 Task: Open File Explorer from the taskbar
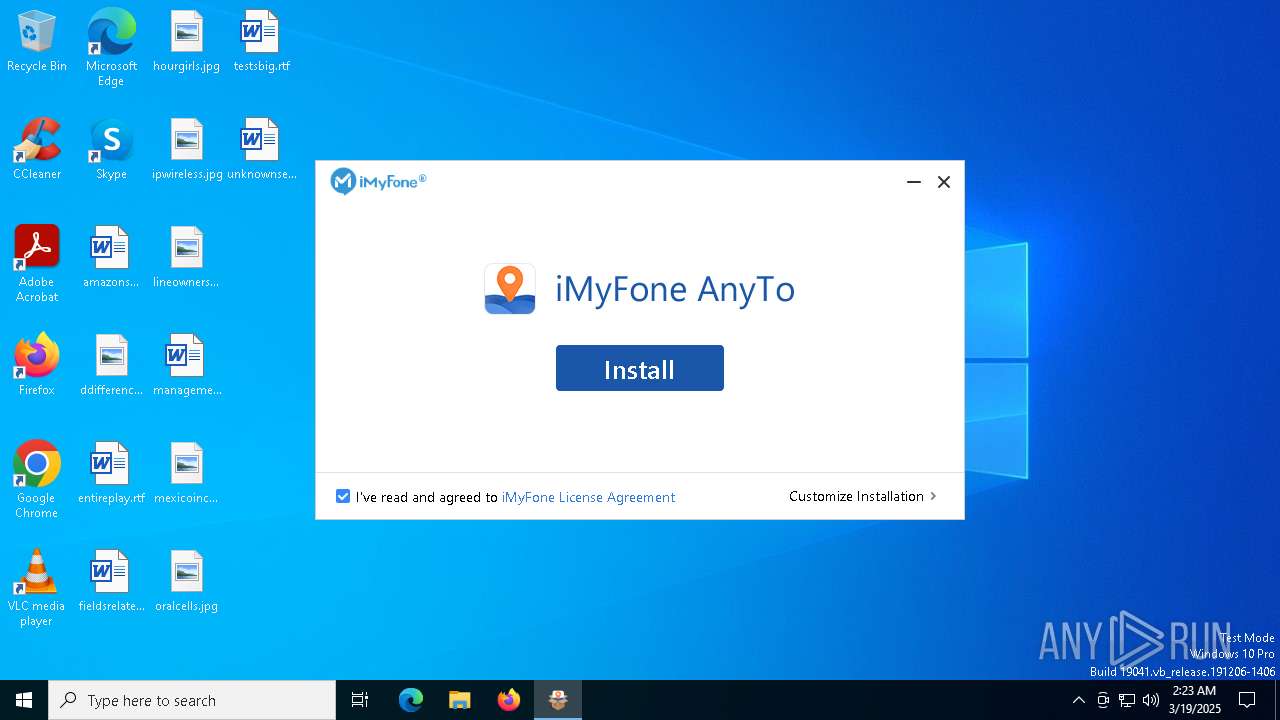(x=460, y=700)
